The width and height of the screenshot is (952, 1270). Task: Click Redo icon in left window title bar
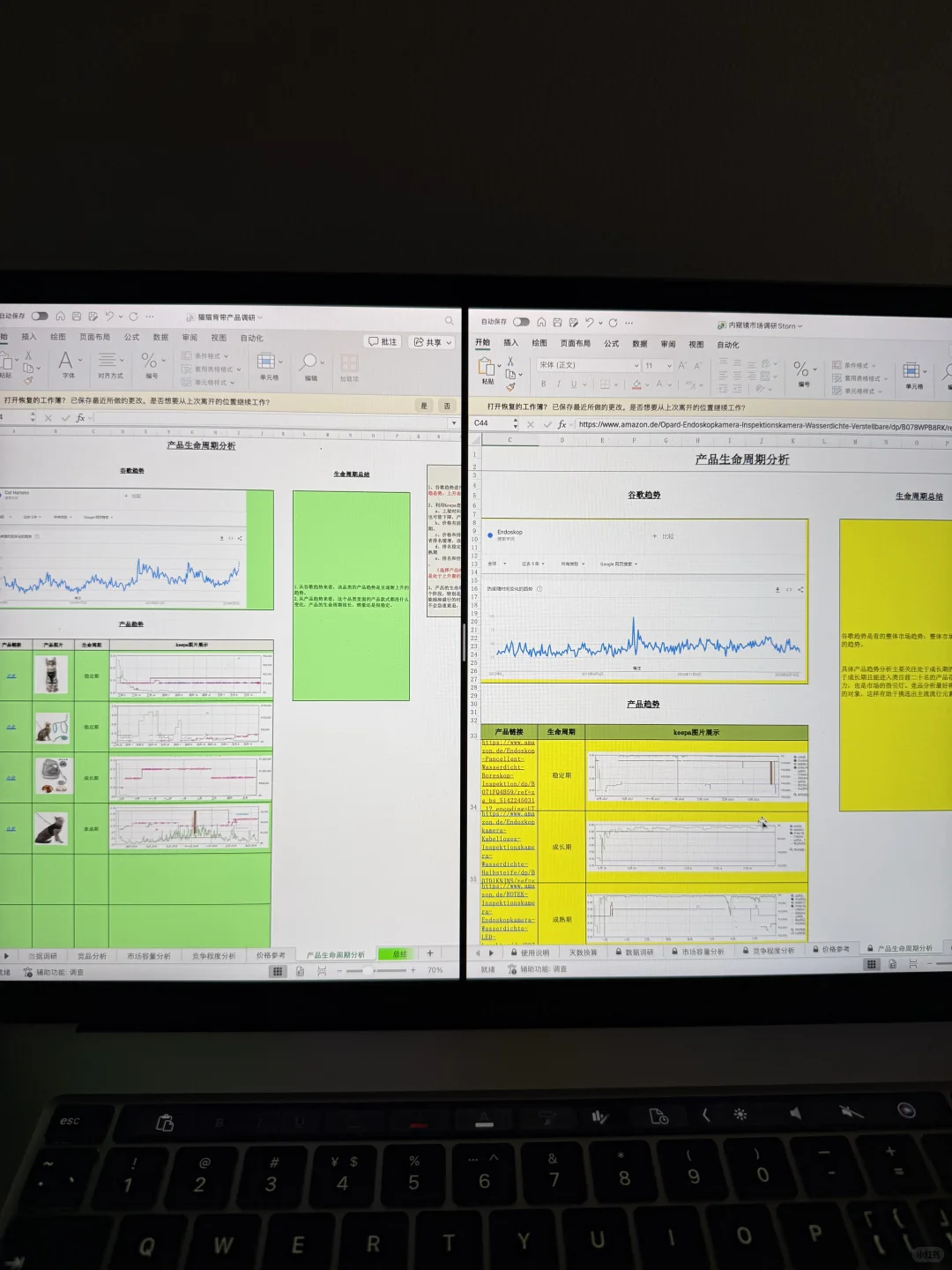click(x=133, y=316)
